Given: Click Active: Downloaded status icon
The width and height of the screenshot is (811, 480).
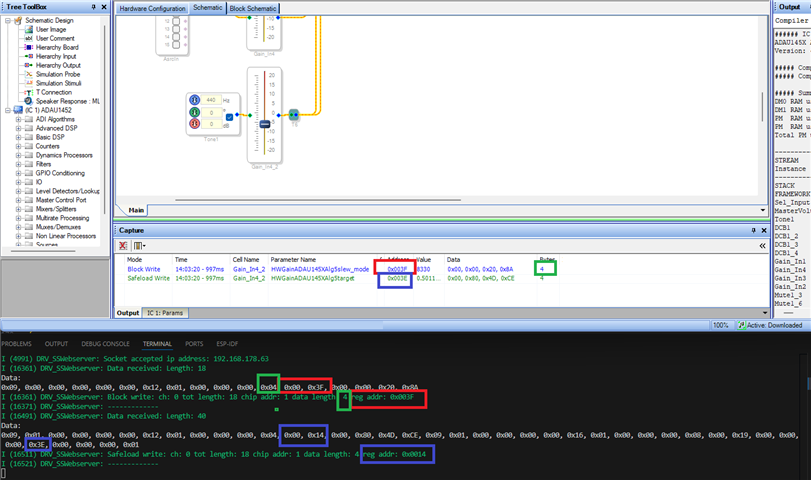Looking at the screenshot, I should 741,325.
